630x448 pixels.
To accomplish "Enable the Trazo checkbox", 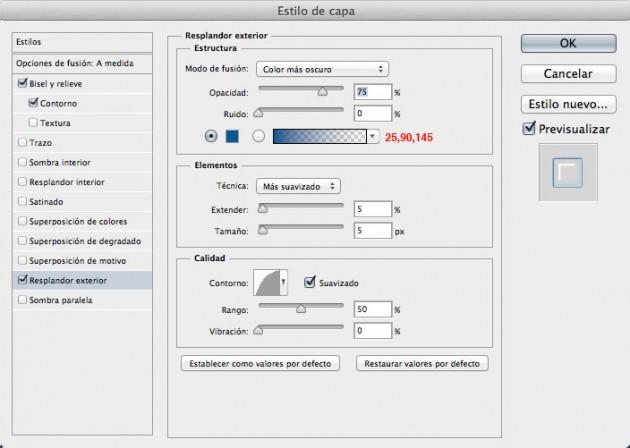I will pyautogui.click(x=22, y=142).
